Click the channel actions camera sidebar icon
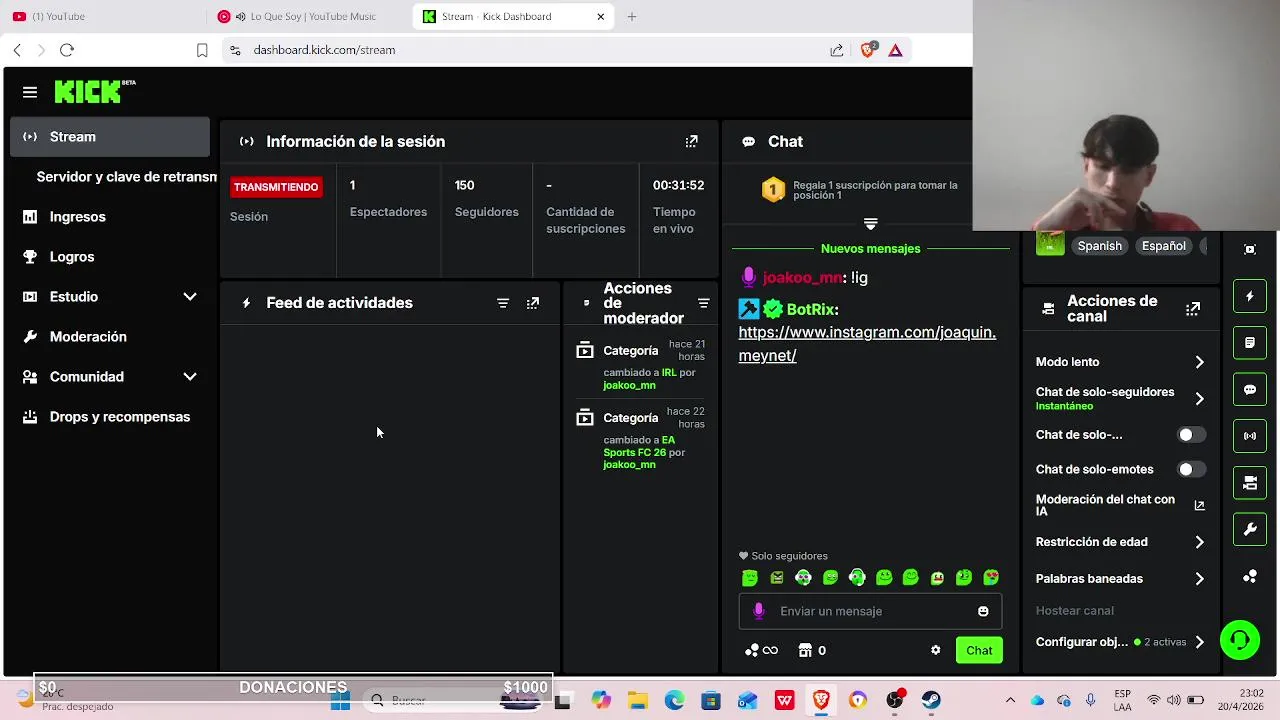 [x=1250, y=483]
